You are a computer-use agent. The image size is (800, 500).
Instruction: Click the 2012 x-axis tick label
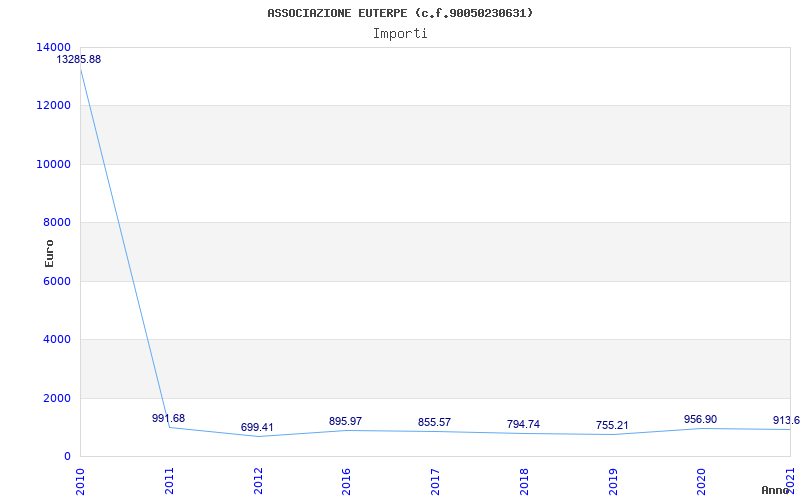[258, 481]
